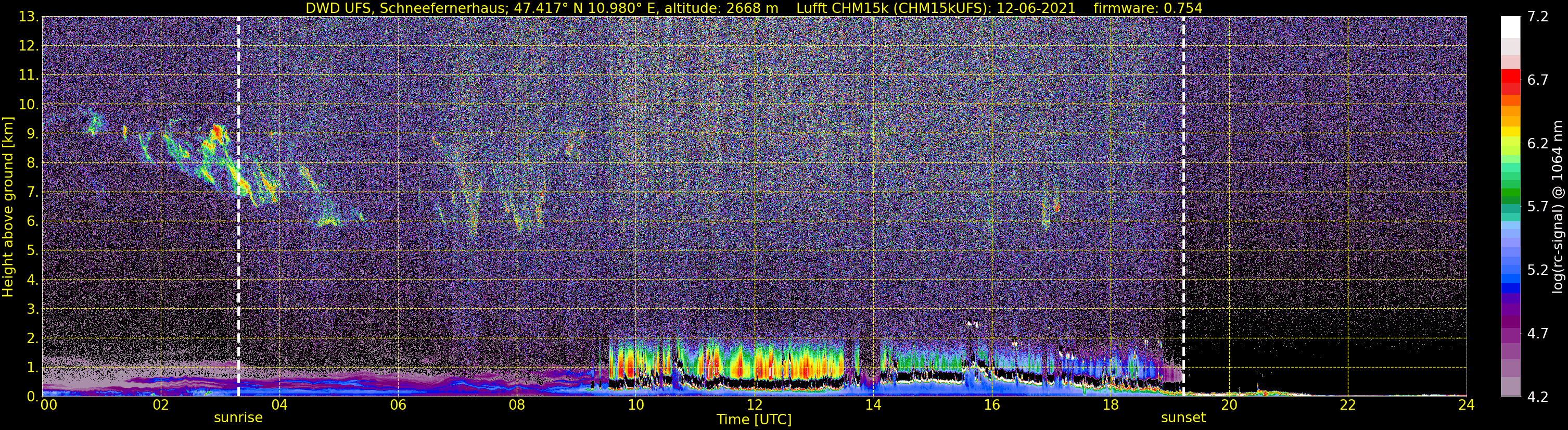This screenshot has width=1568, height=430.
Task: Click the 'Time [UTC]' axis label
Action: pyautogui.click(x=754, y=420)
